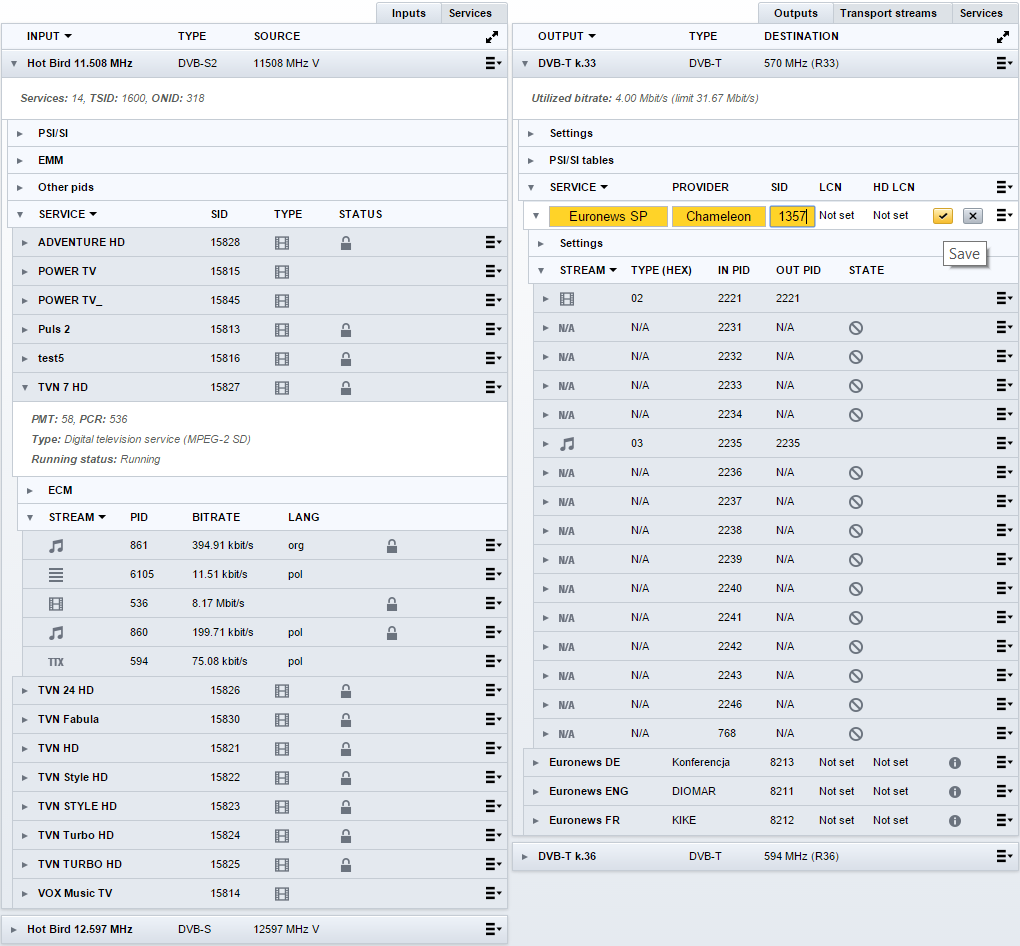Open the OUTPUT column sort dropdown

[592, 36]
